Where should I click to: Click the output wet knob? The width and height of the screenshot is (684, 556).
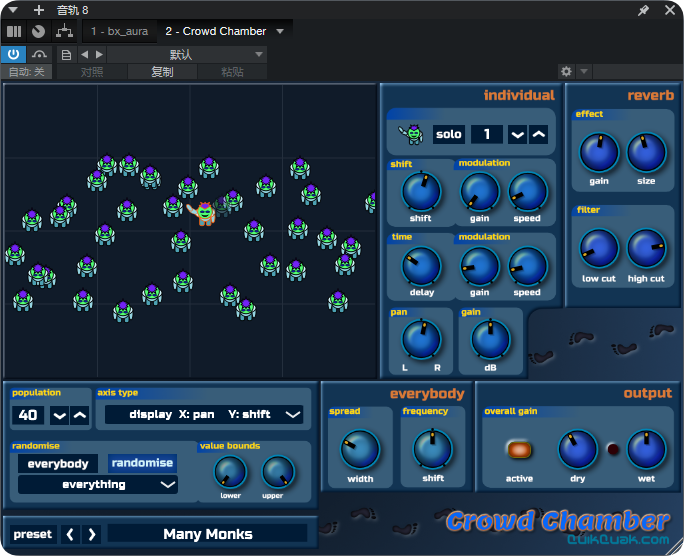pos(646,450)
